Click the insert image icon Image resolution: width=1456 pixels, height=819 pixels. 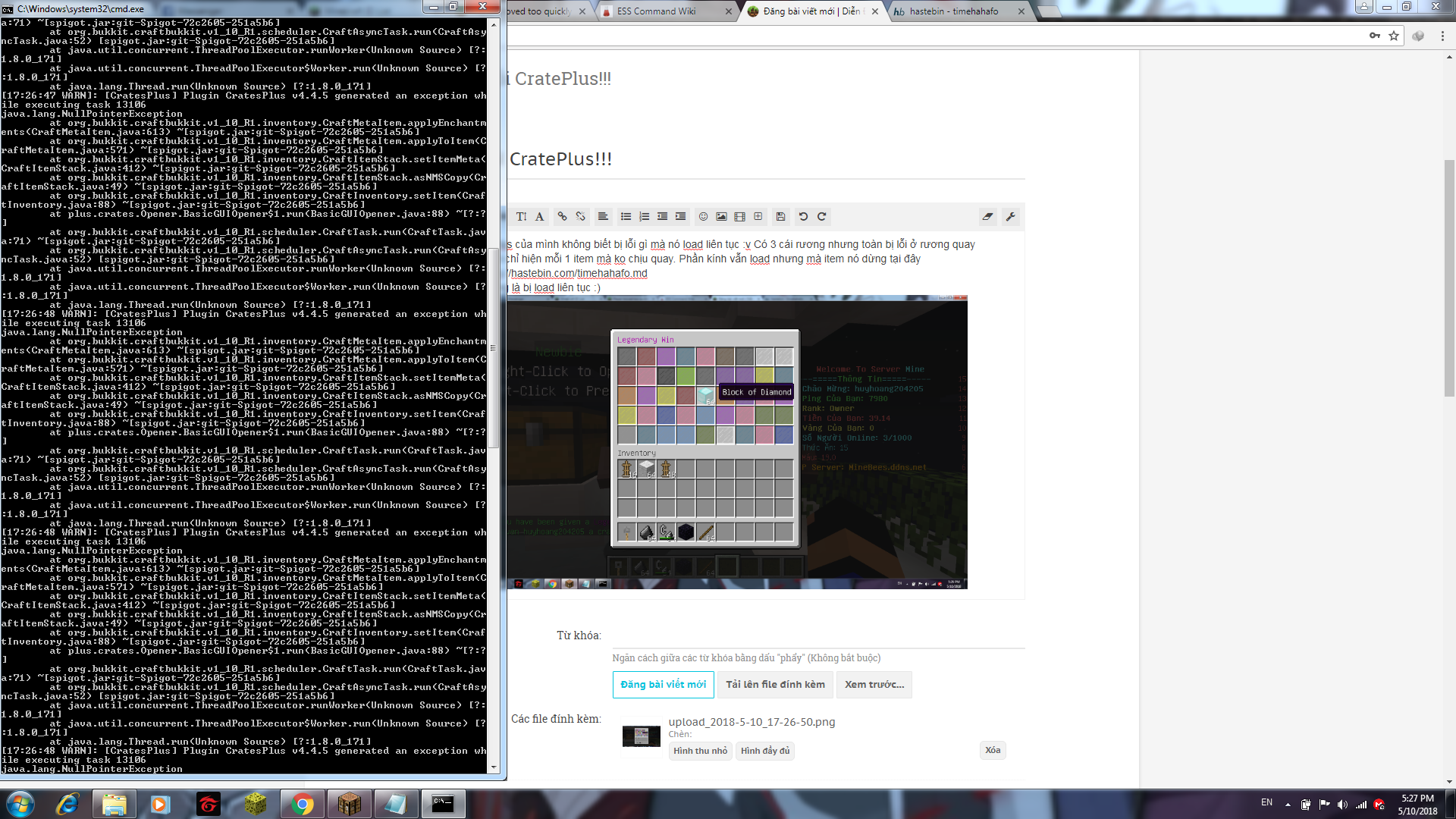pos(721,217)
